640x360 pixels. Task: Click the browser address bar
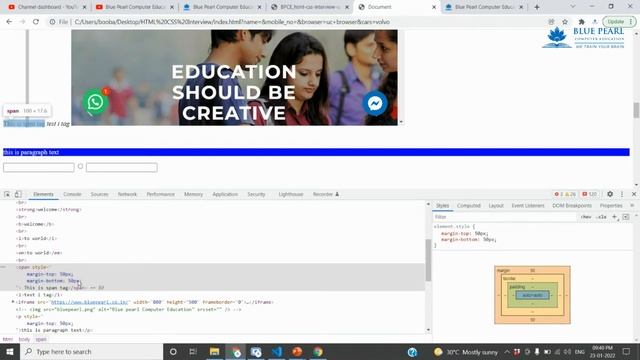[302, 22]
